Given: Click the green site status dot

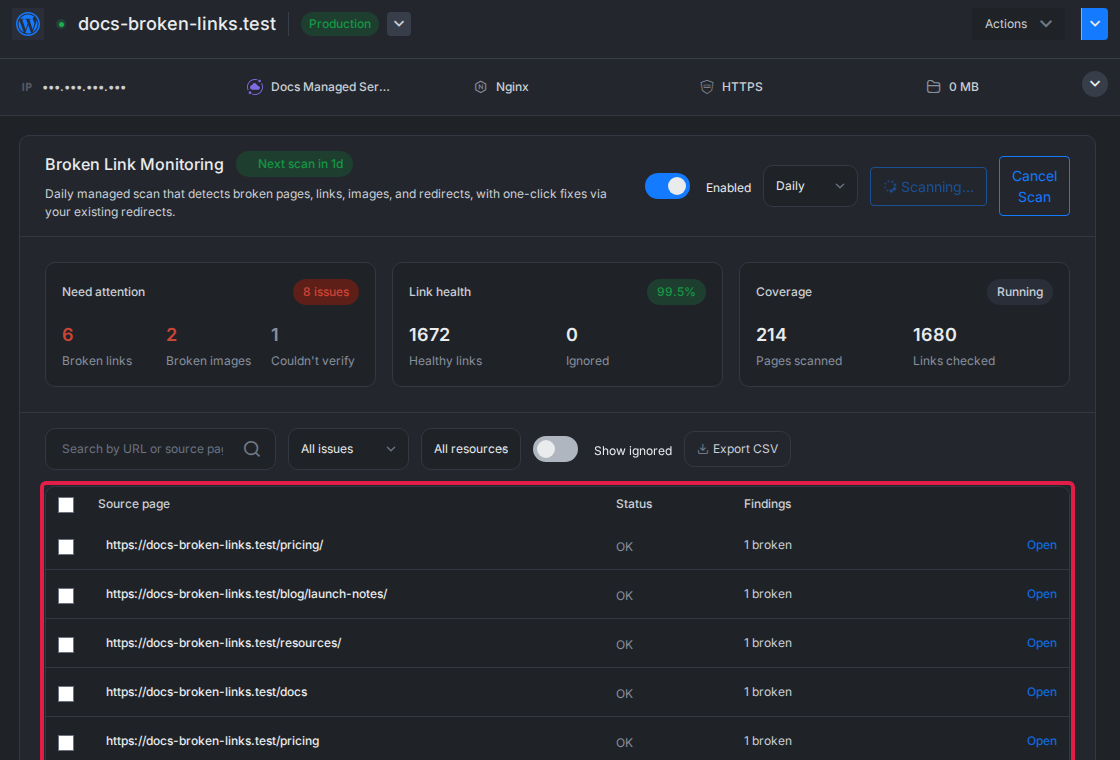Looking at the screenshot, I should [61, 24].
